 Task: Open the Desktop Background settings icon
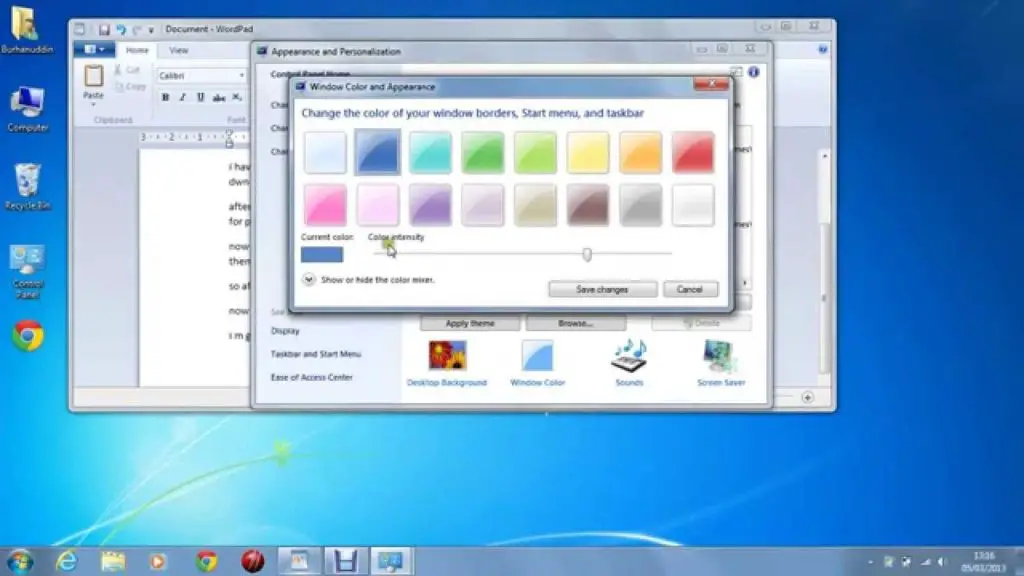[447, 363]
